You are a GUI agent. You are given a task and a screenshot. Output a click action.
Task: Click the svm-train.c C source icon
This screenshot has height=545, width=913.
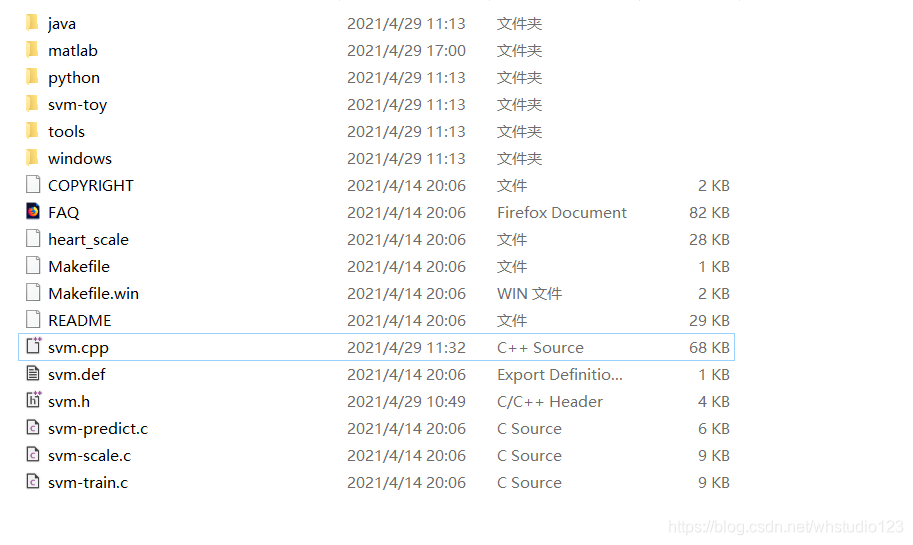33,482
